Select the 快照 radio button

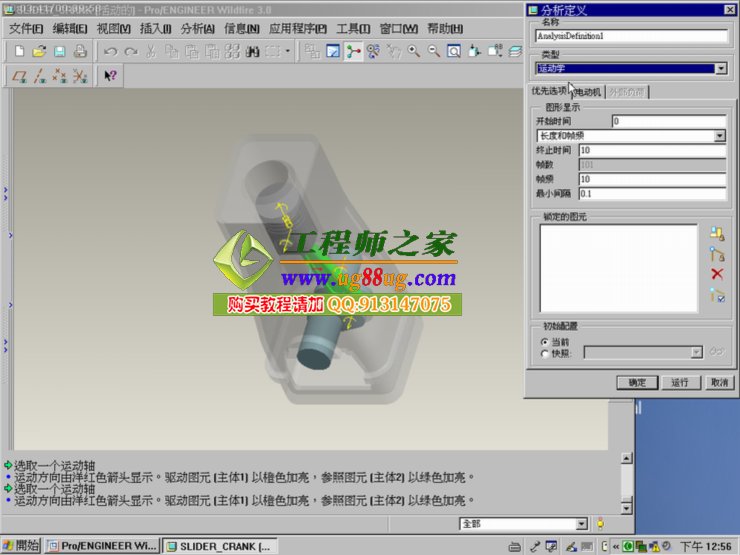(544, 353)
